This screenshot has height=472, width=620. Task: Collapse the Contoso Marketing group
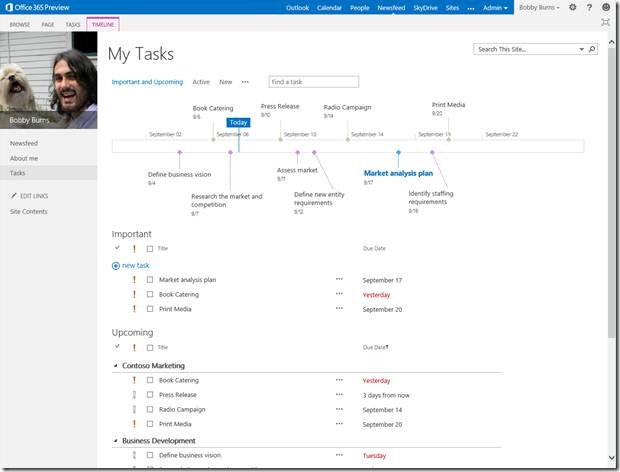point(116,366)
